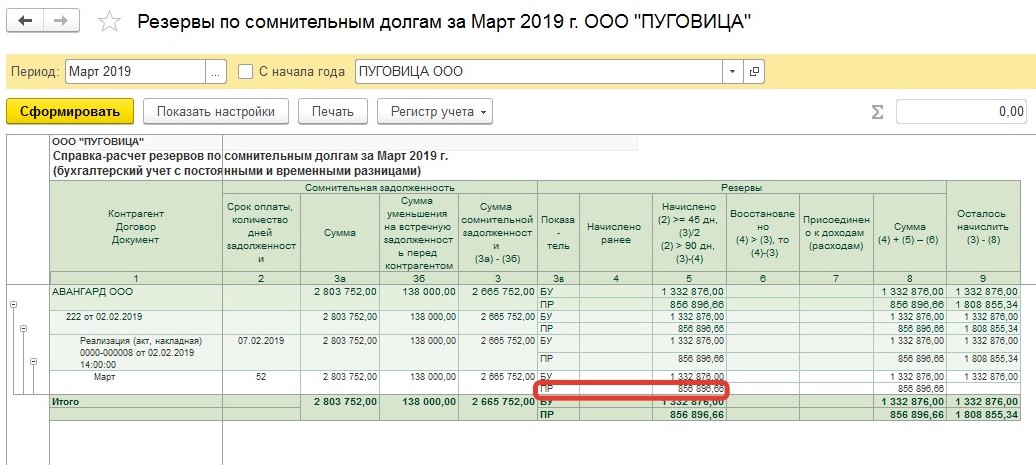Click 'Показать настройки' button
Viewport: 1036px width, 465px height.
215,111
